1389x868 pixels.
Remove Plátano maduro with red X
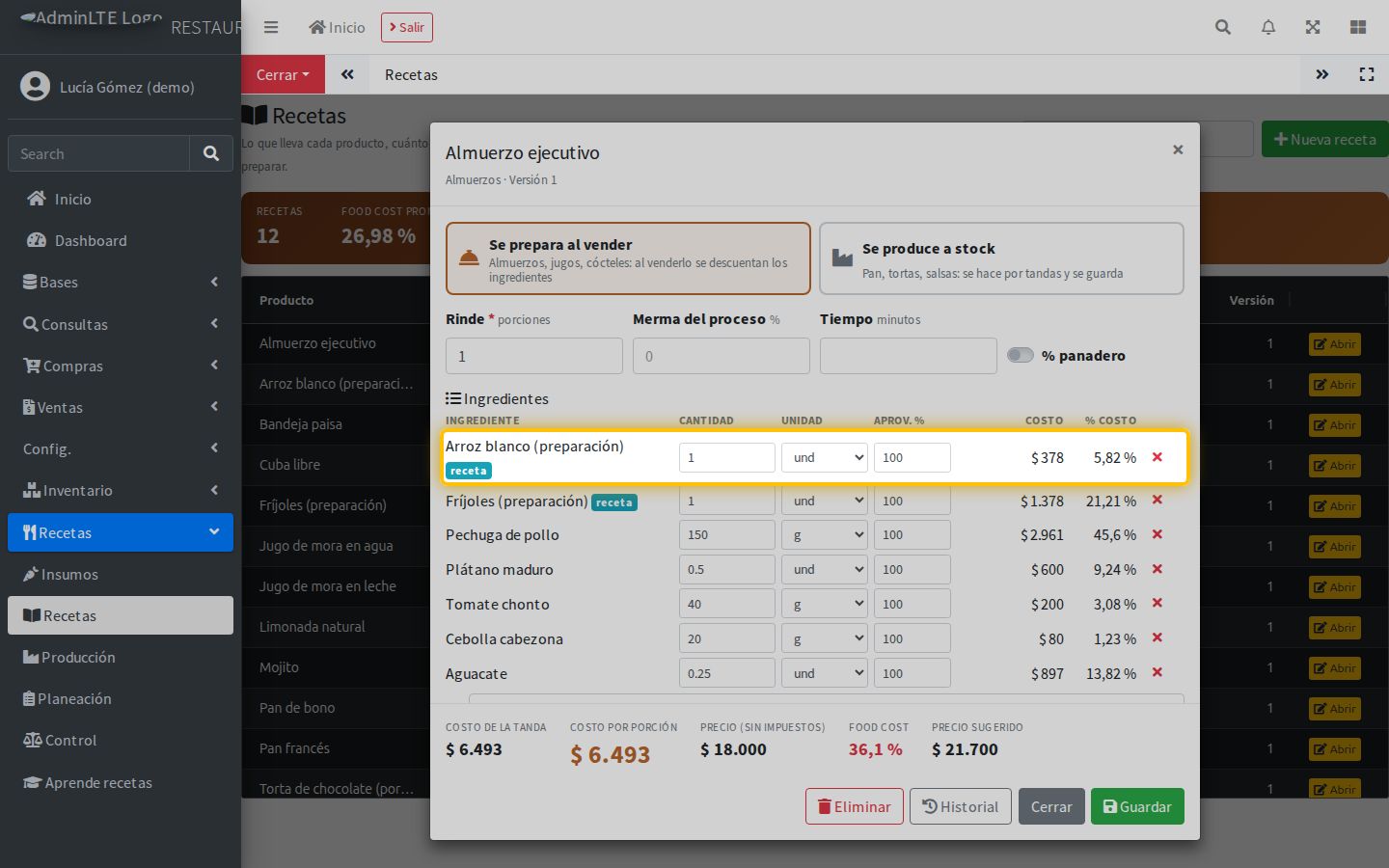(1157, 569)
